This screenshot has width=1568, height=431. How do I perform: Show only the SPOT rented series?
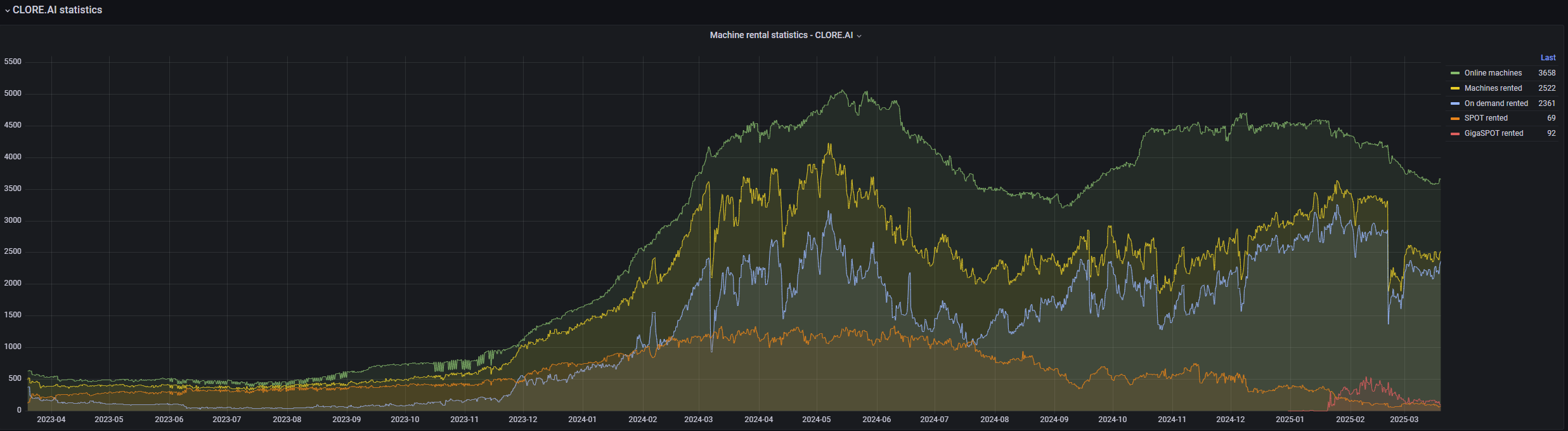(1486, 118)
